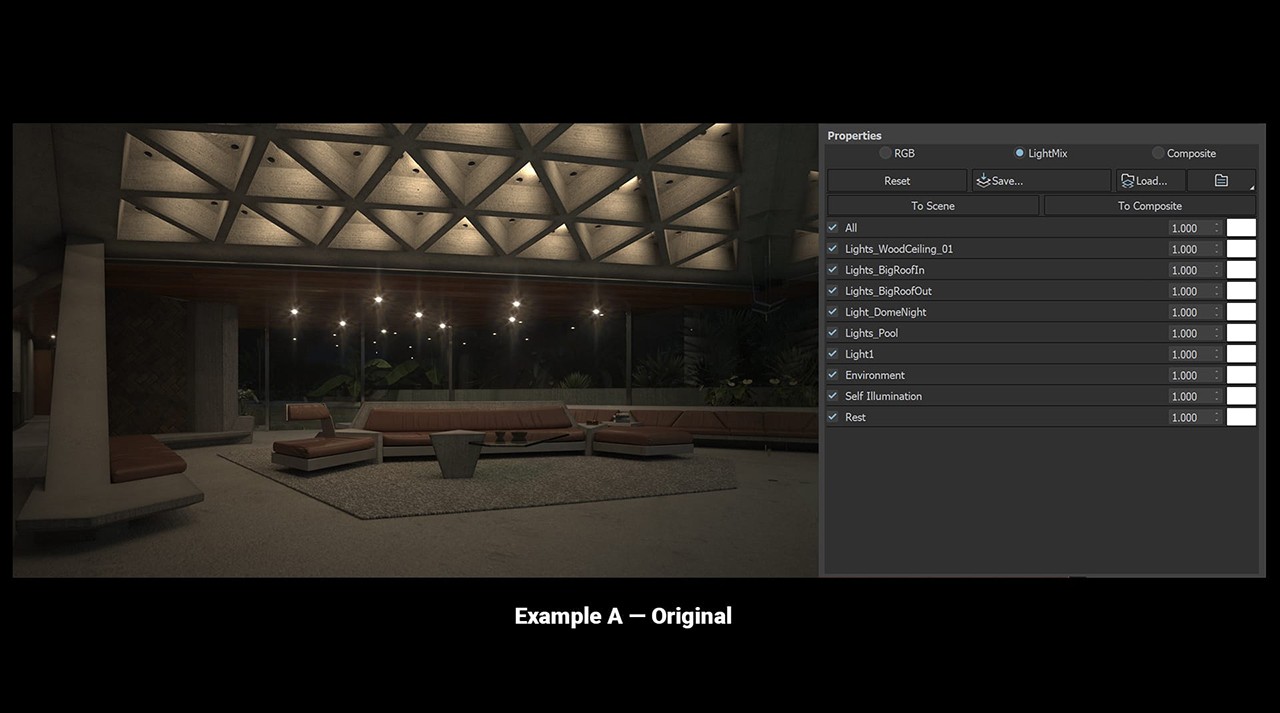The image size is (1280, 713).
Task: Click the To Composite button
Action: (1149, 206)
